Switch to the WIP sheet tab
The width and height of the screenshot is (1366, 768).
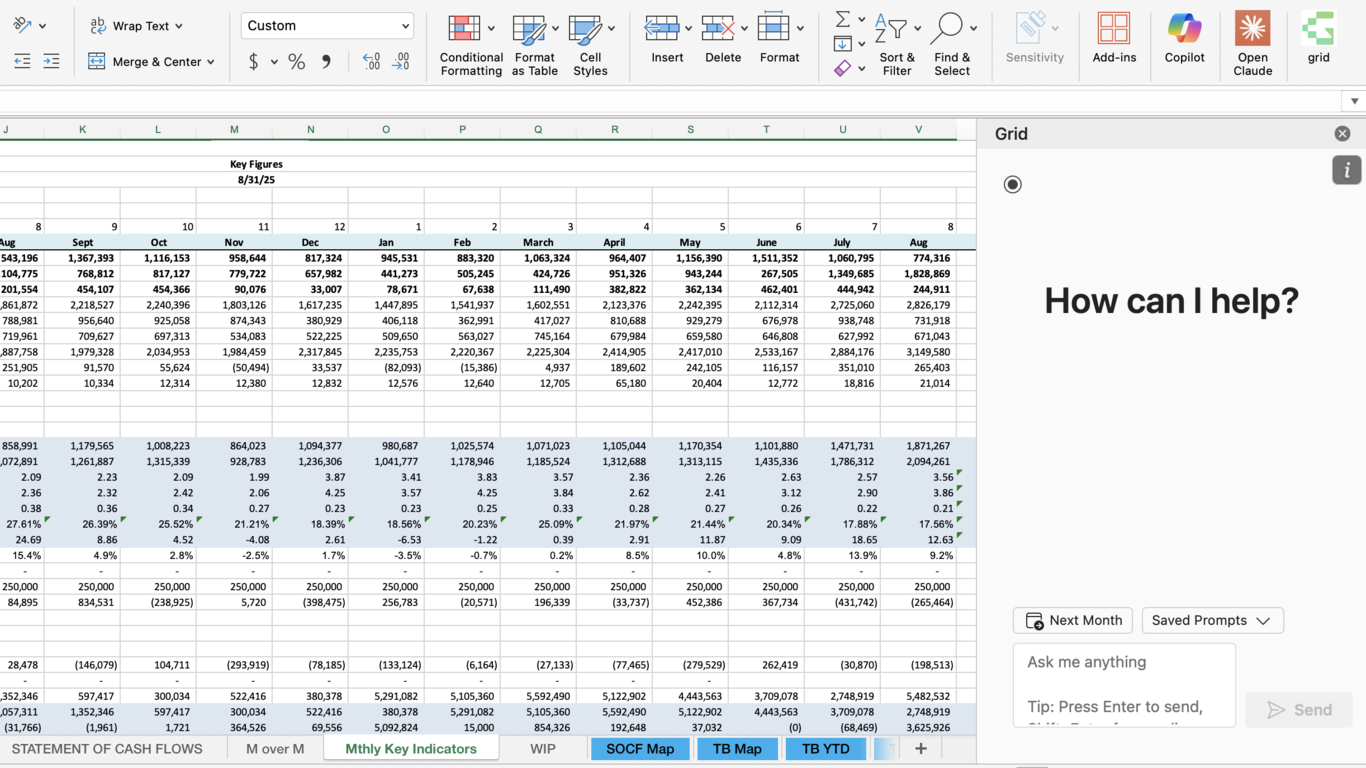(x=543, y=748)
